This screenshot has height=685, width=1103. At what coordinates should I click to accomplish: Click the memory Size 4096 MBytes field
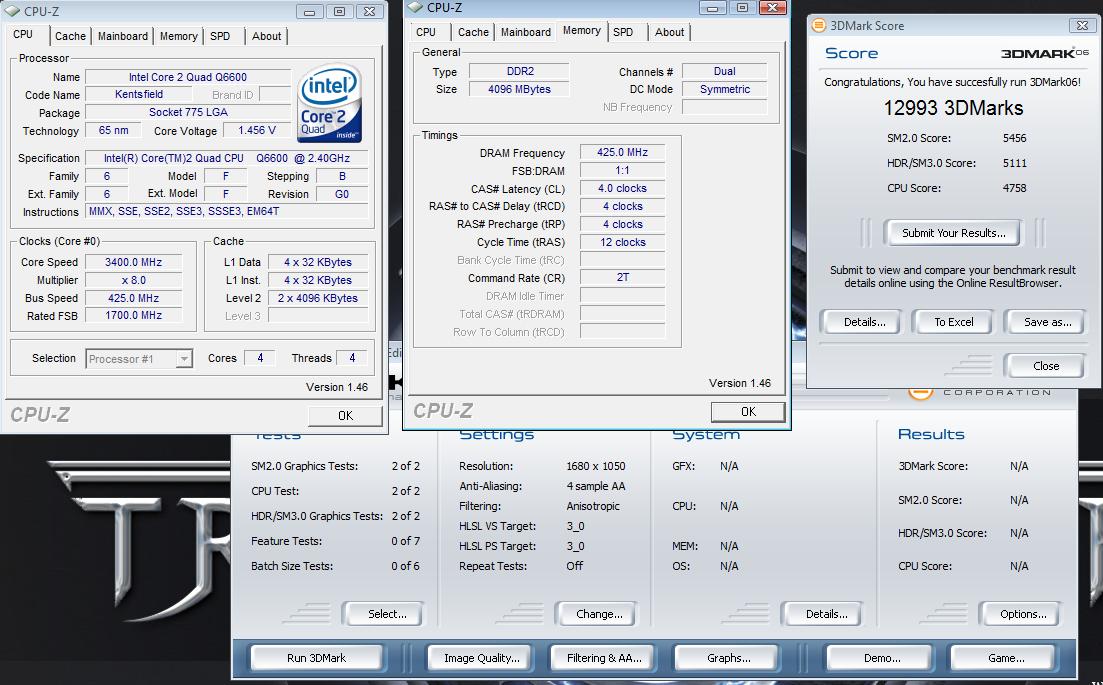519,89
